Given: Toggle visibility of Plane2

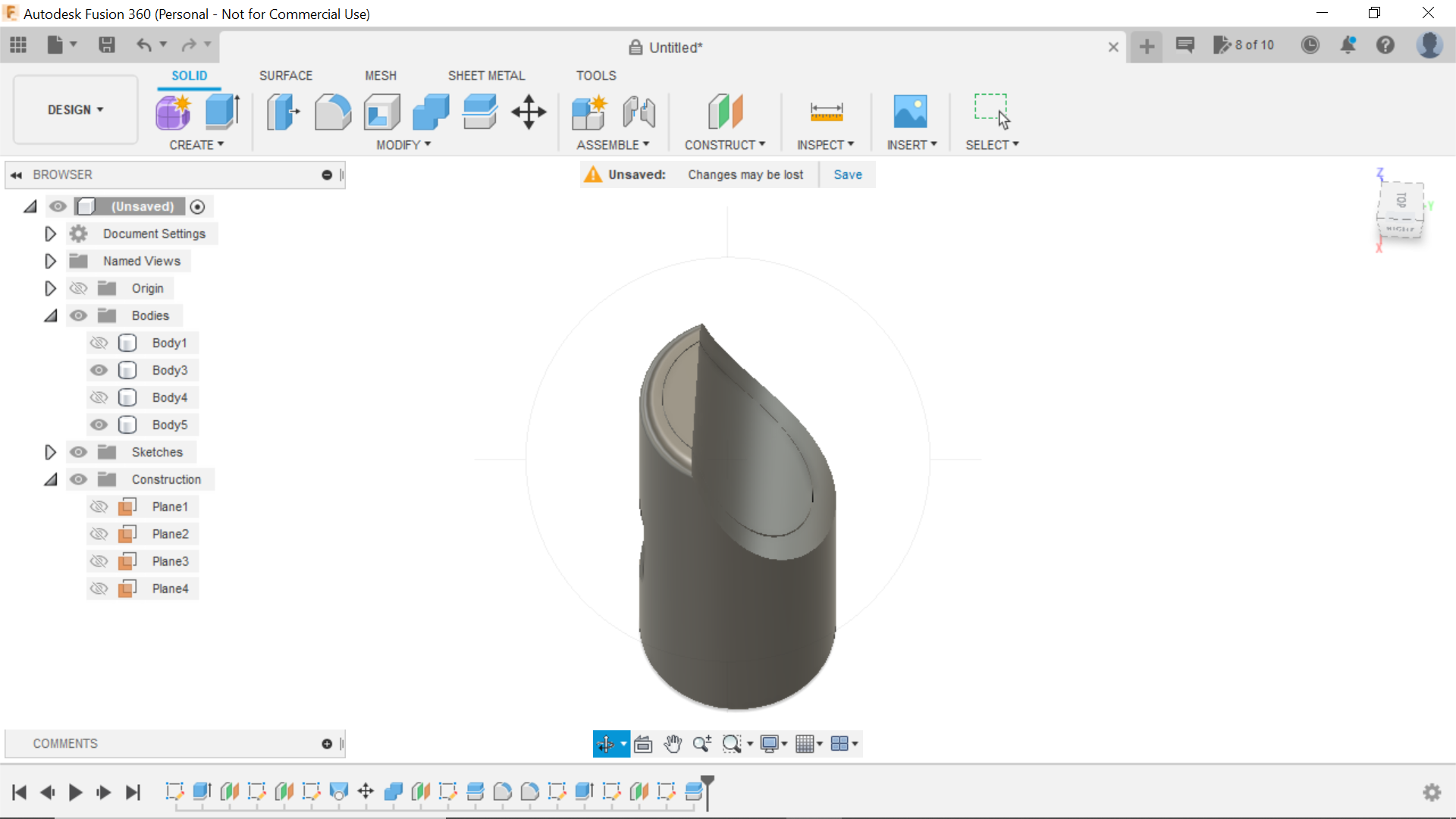Looking at the screenshot, I should 99,534.
